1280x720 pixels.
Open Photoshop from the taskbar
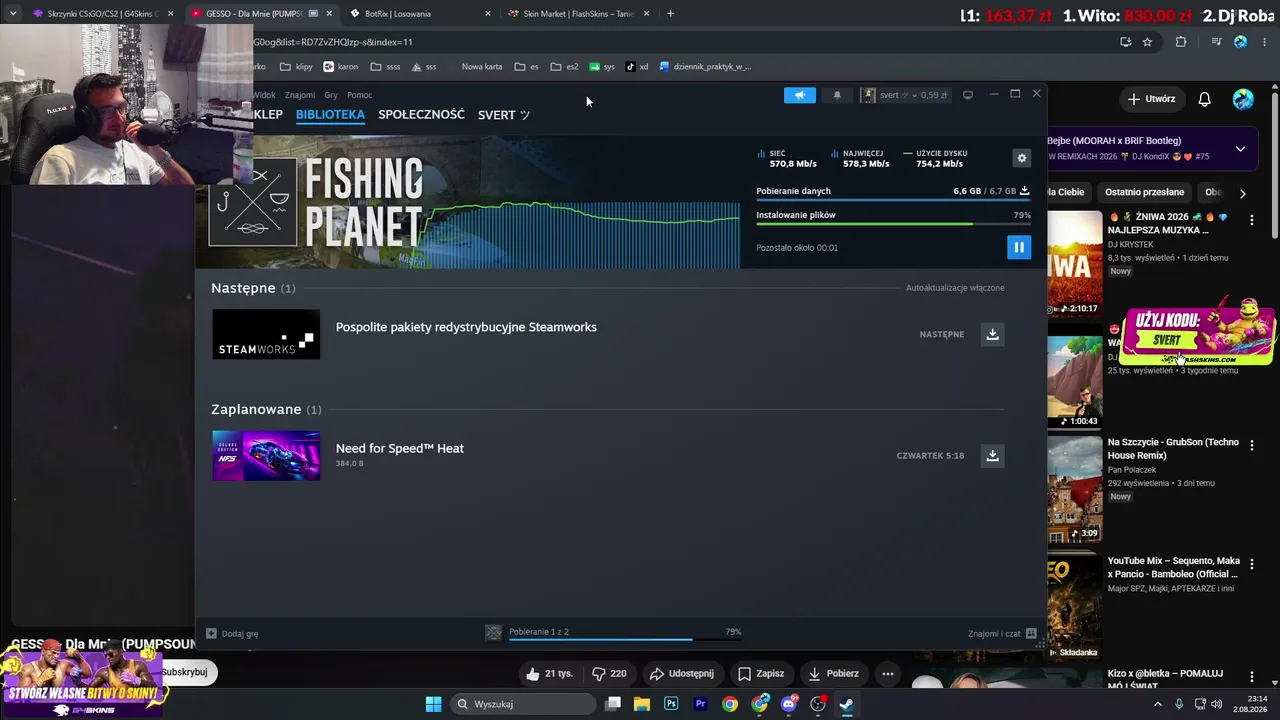[671, 704]
